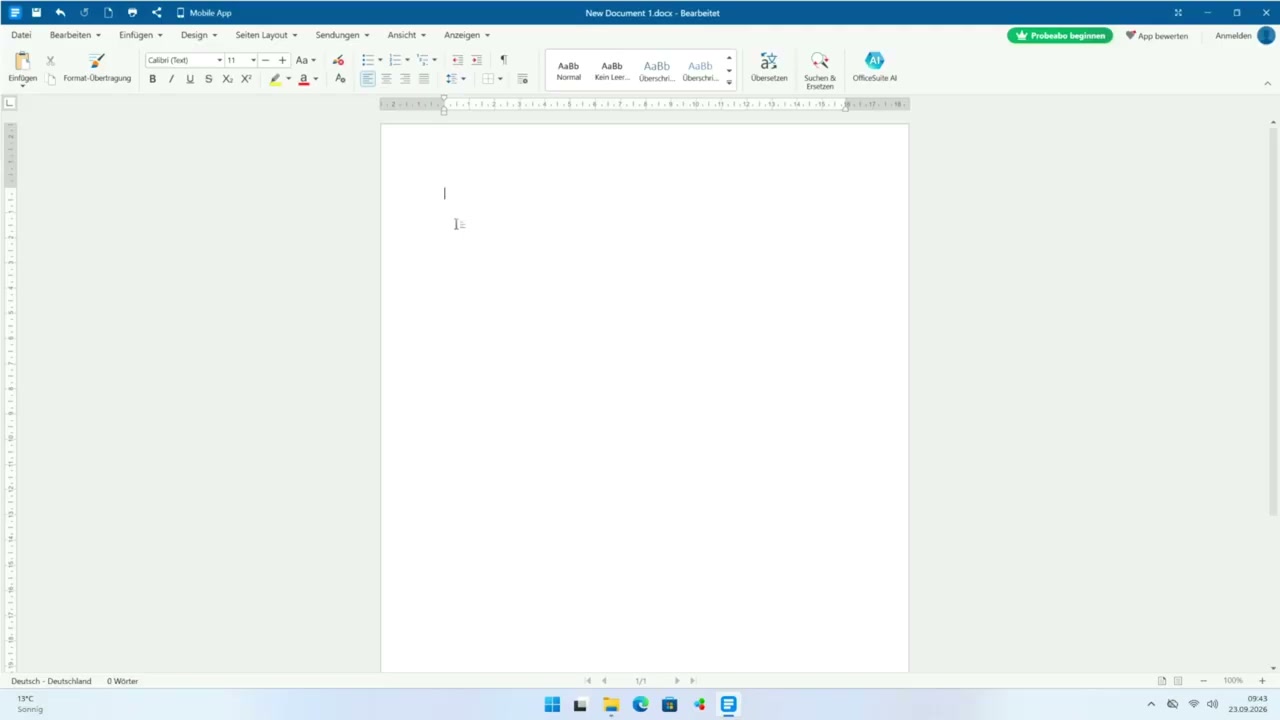Open Suchen & Ersetzen

click(820, 71)
